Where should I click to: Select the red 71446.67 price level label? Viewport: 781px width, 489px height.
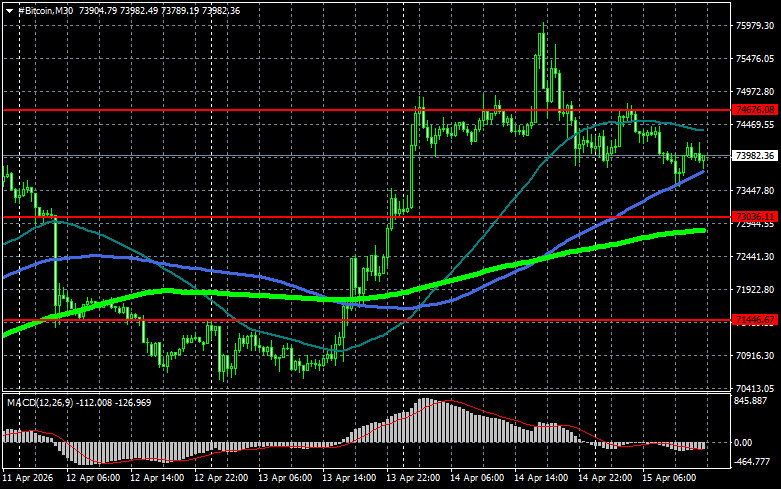coord(755,320)
